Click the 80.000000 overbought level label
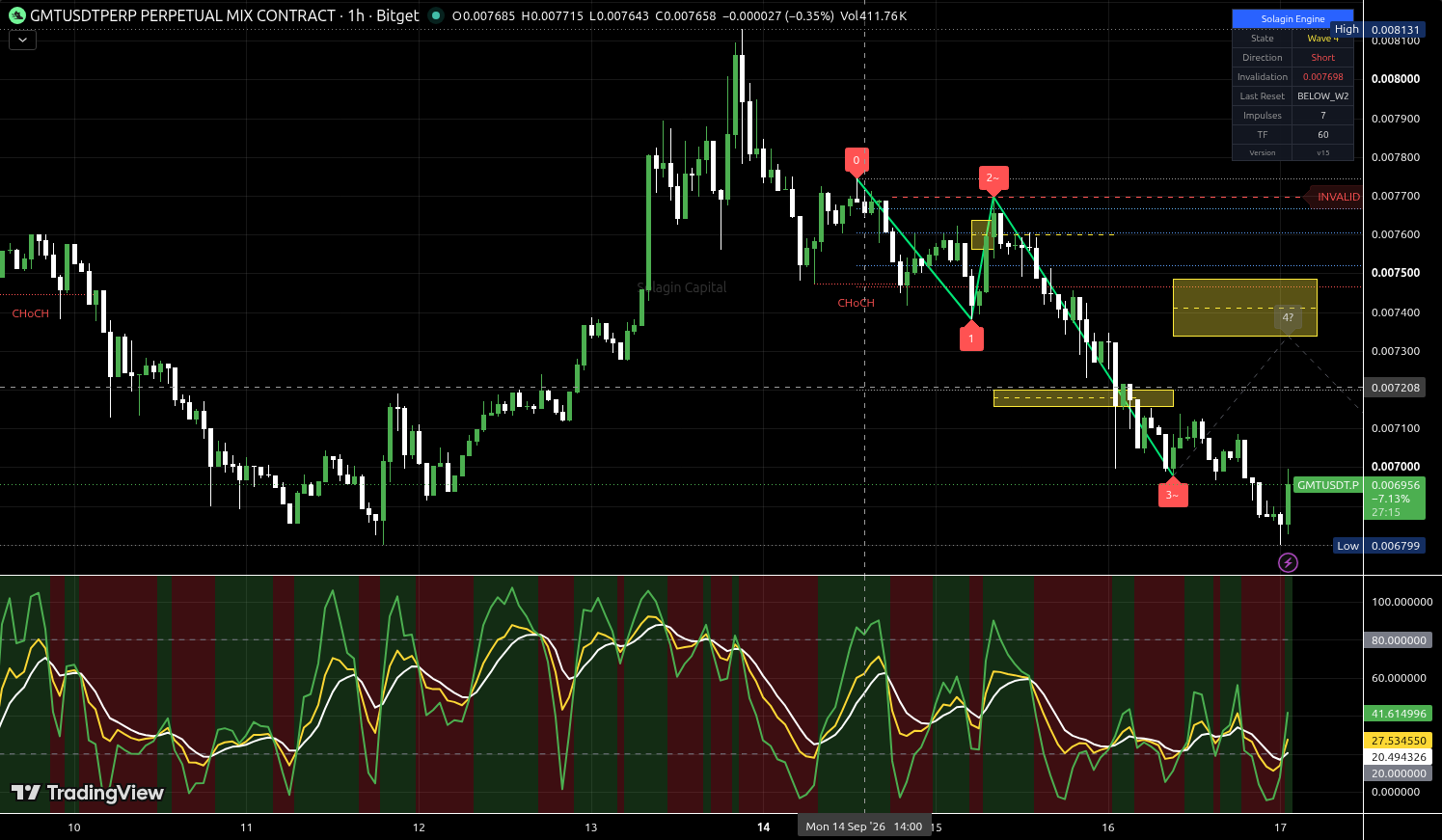Viewport: 1442px width, 840px height. (x=1398, y=640)
